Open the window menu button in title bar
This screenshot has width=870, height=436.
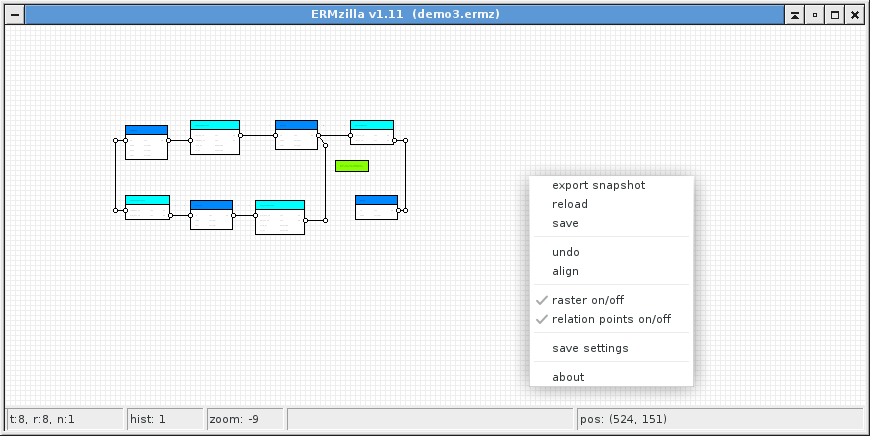click(13, 15)
